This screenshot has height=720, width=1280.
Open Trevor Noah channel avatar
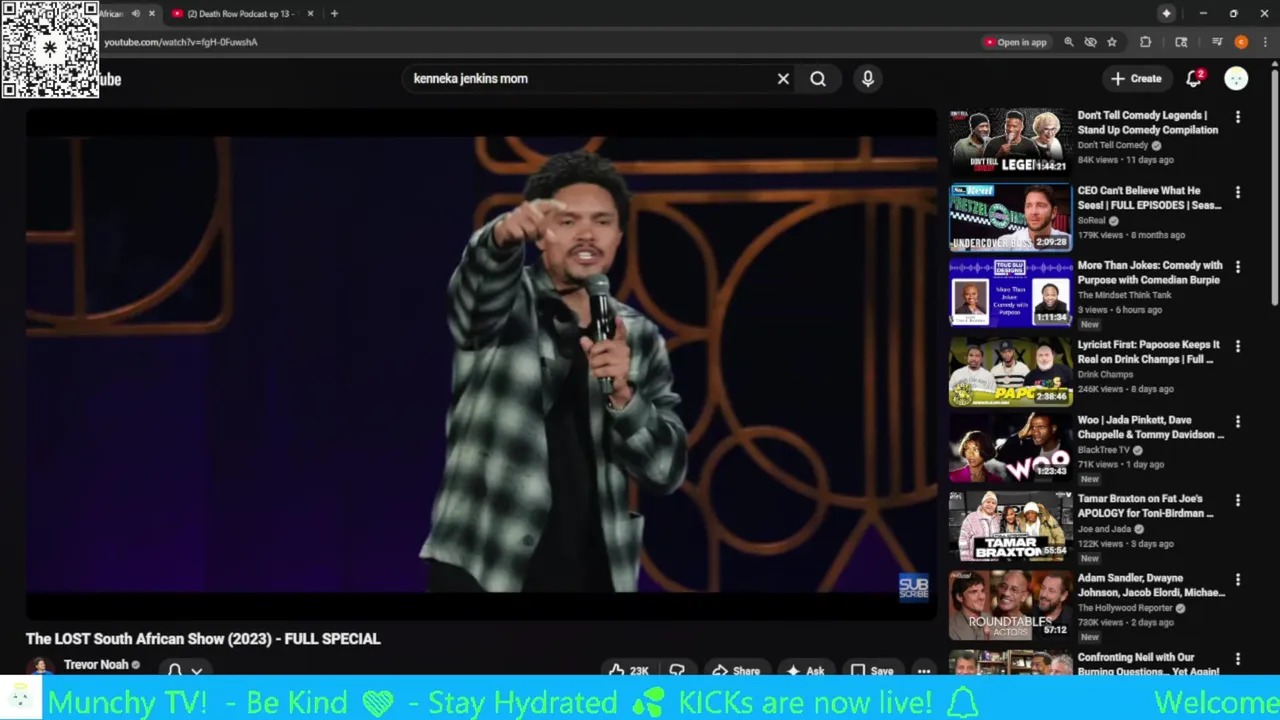(40, 667)
